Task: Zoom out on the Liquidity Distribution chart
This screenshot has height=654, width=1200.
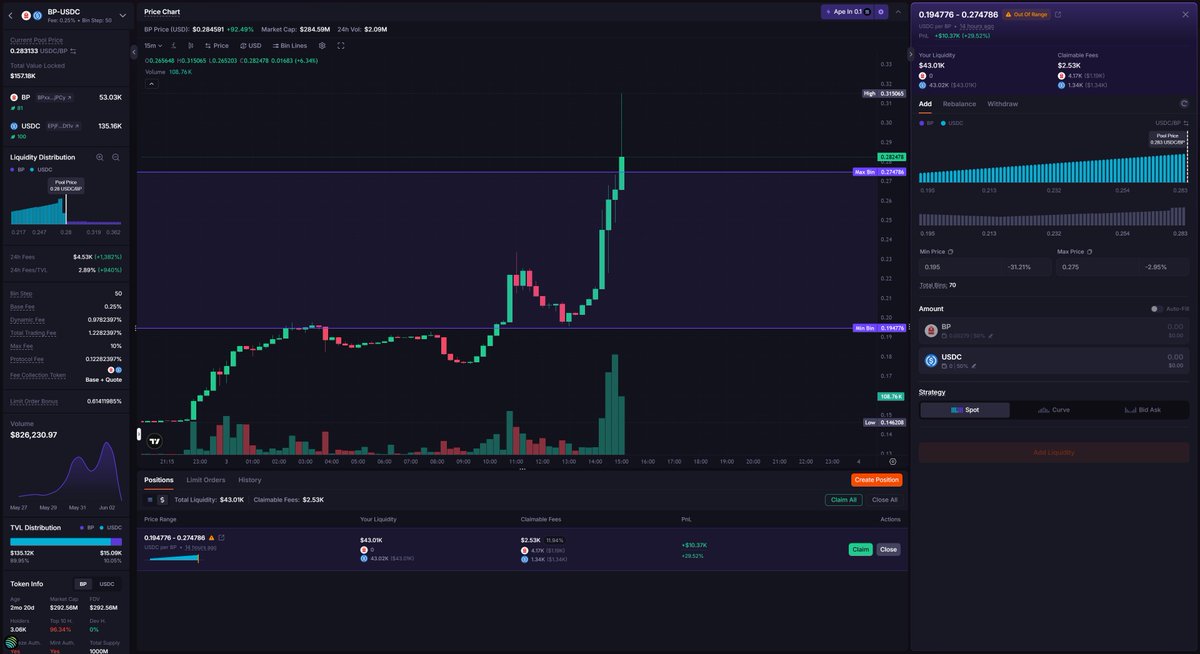Action: [116, 157]
